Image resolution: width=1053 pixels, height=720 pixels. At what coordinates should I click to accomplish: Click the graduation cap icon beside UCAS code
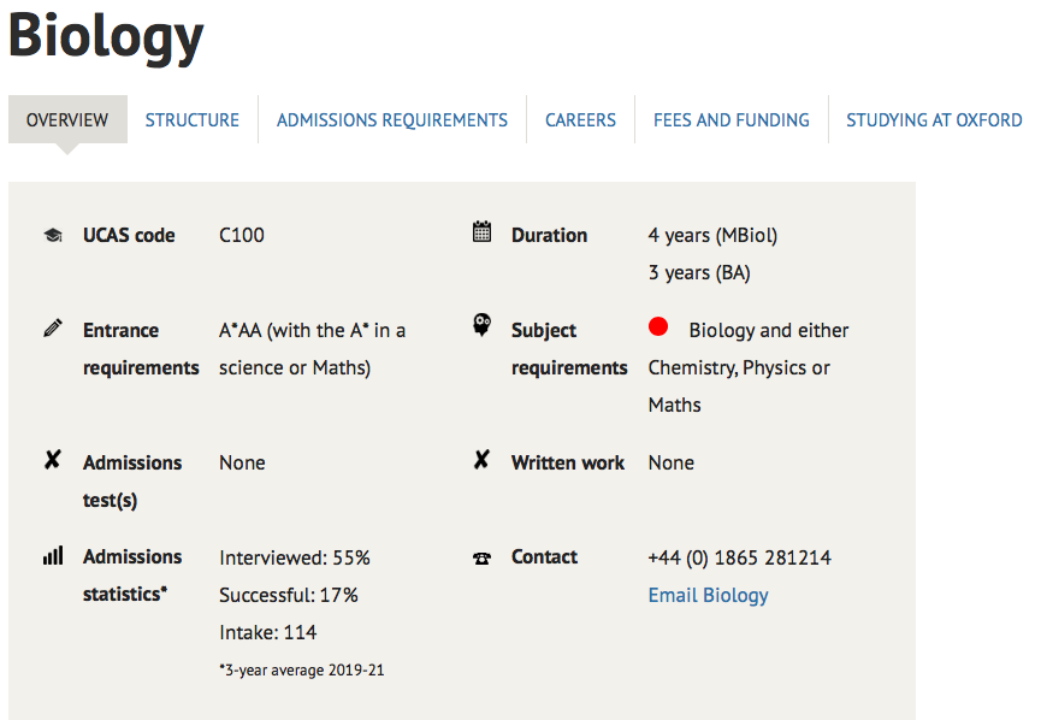click(53, 235)
